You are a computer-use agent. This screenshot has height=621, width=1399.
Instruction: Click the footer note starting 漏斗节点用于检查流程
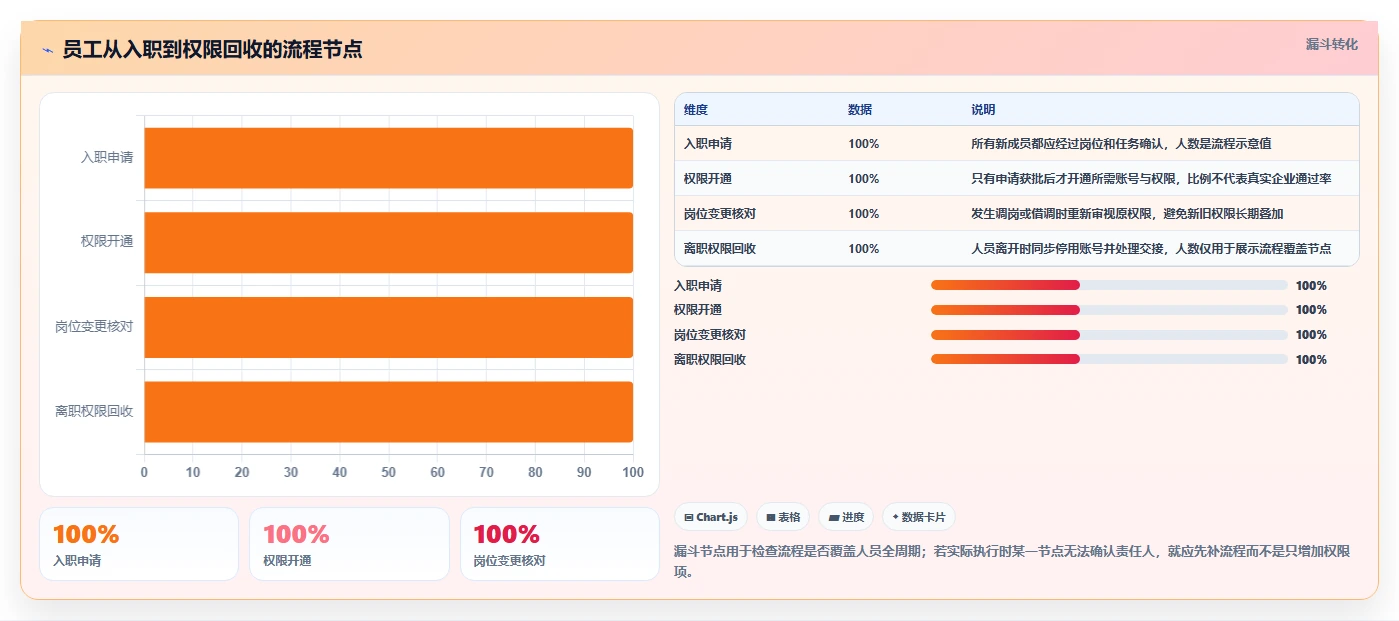tap(1012, 562)
